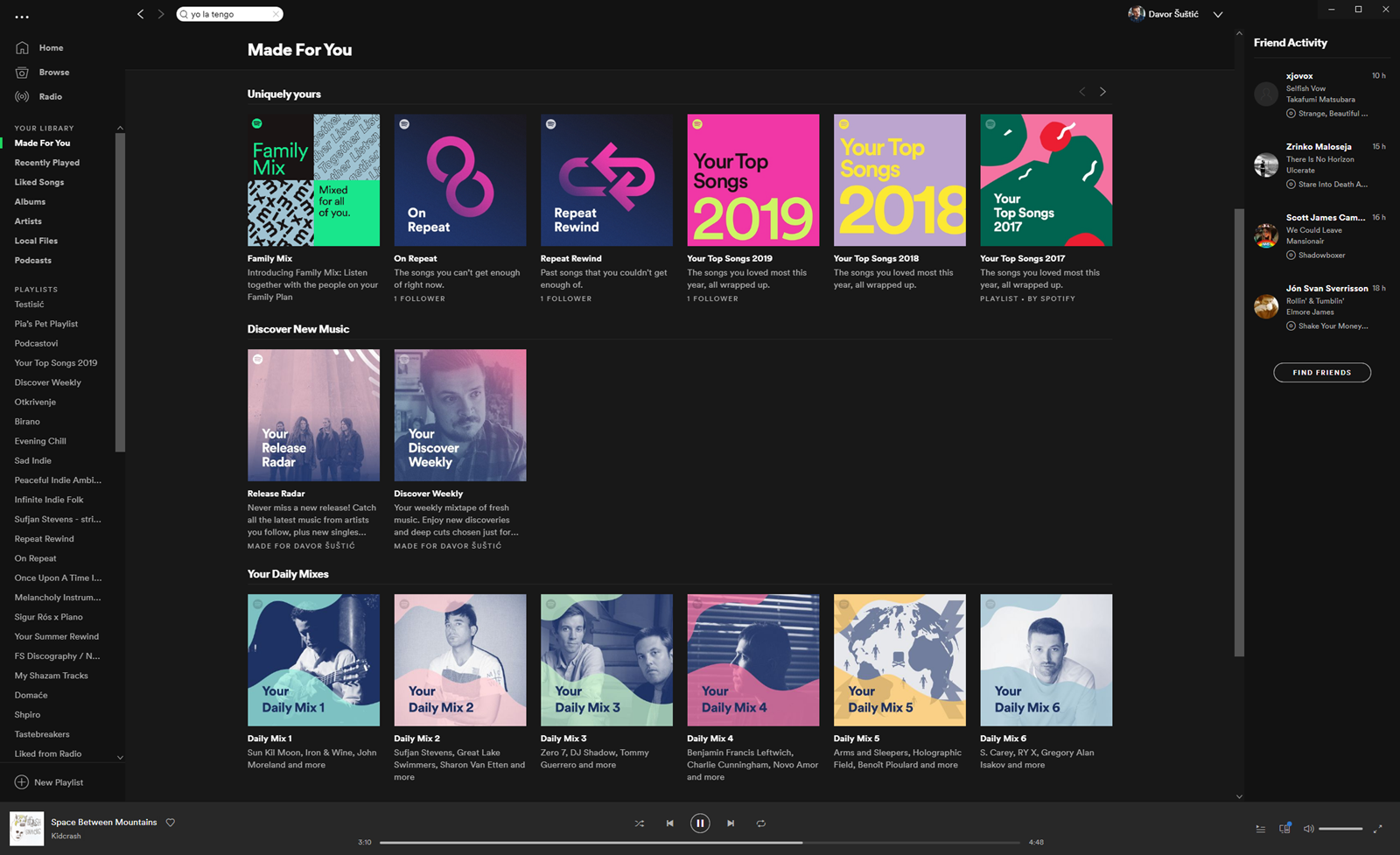Open the Tastebreakers playlist

point(42,734)
